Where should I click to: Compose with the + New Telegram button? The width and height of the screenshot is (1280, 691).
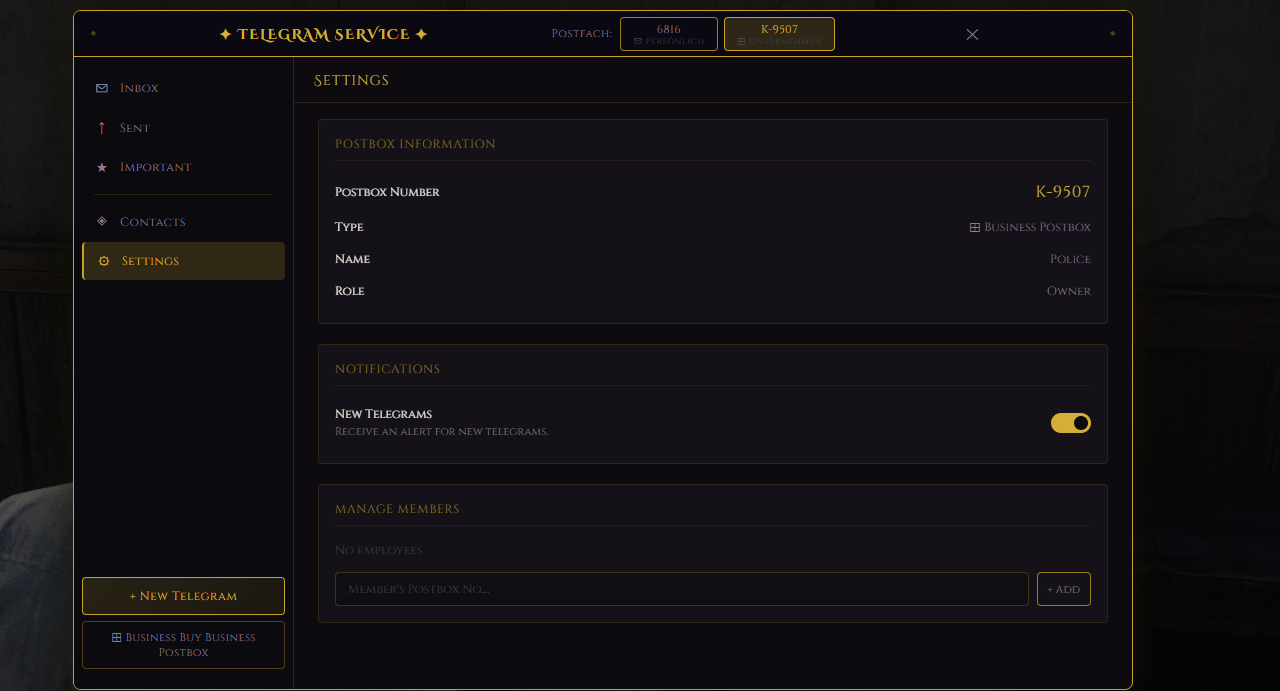(x=183, y=596)
